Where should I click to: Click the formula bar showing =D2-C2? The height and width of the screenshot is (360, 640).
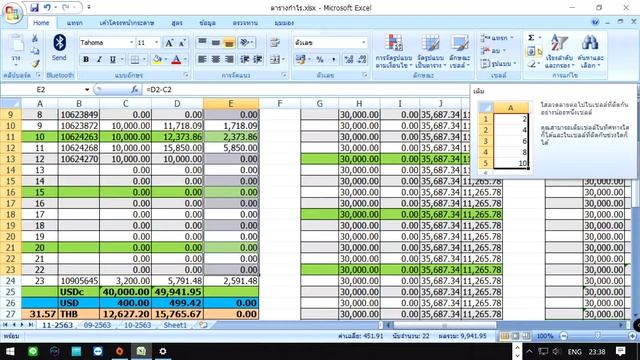point(306,89)
